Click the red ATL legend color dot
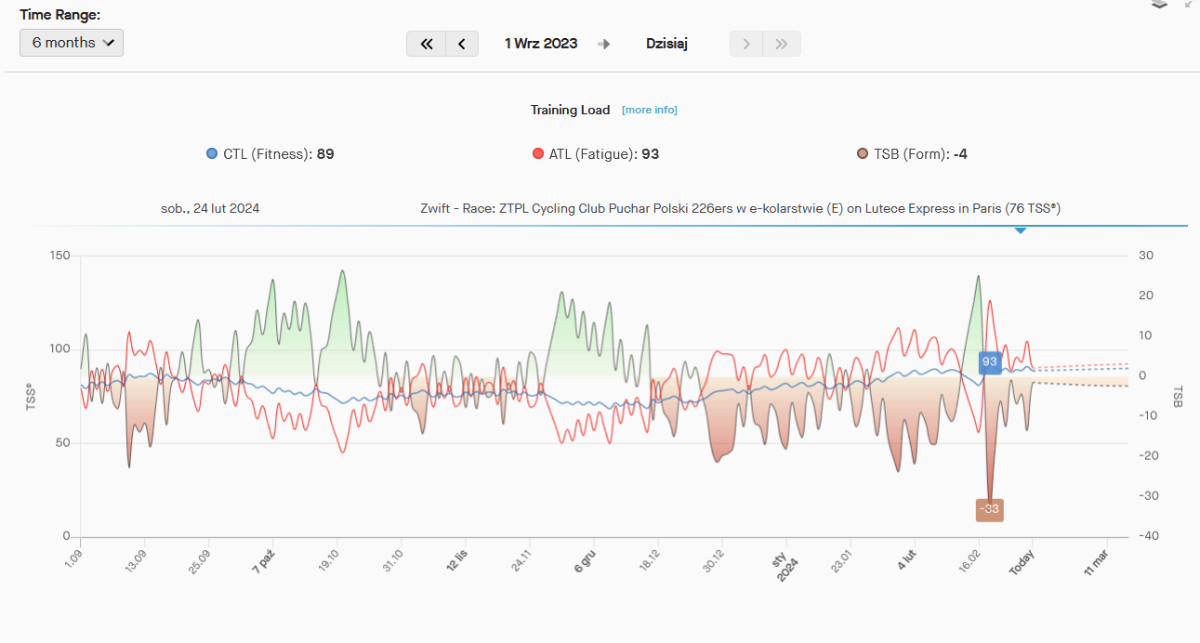This screenshot has height=643, width=1200. (x=538, y=154)
